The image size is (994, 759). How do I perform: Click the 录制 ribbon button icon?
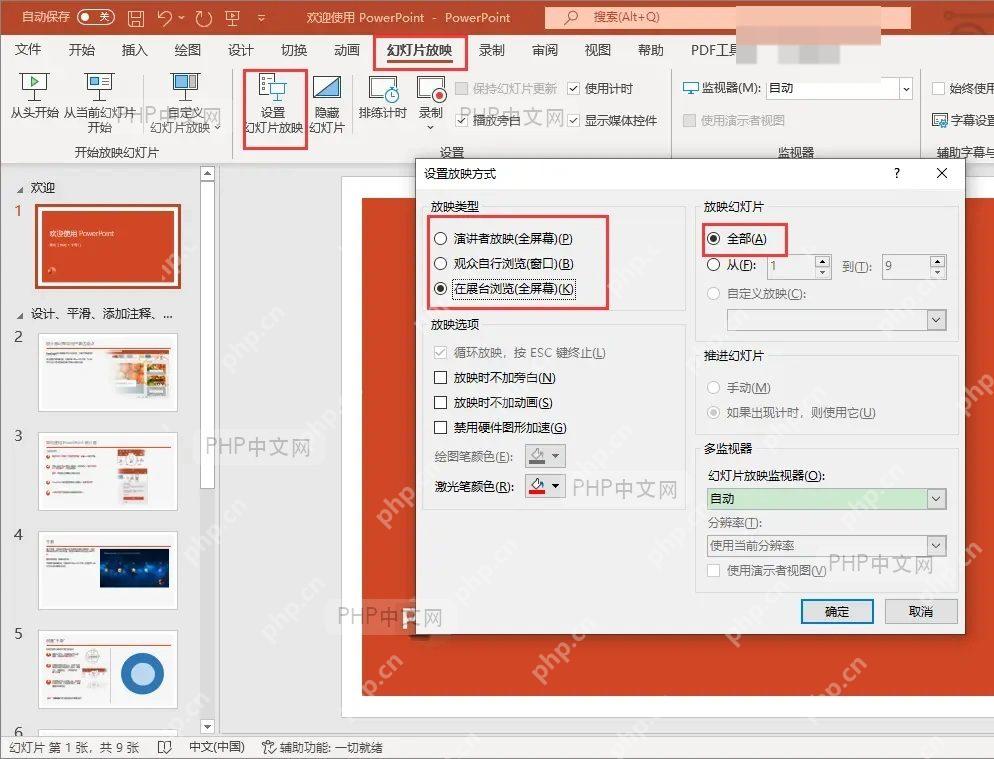431,89
